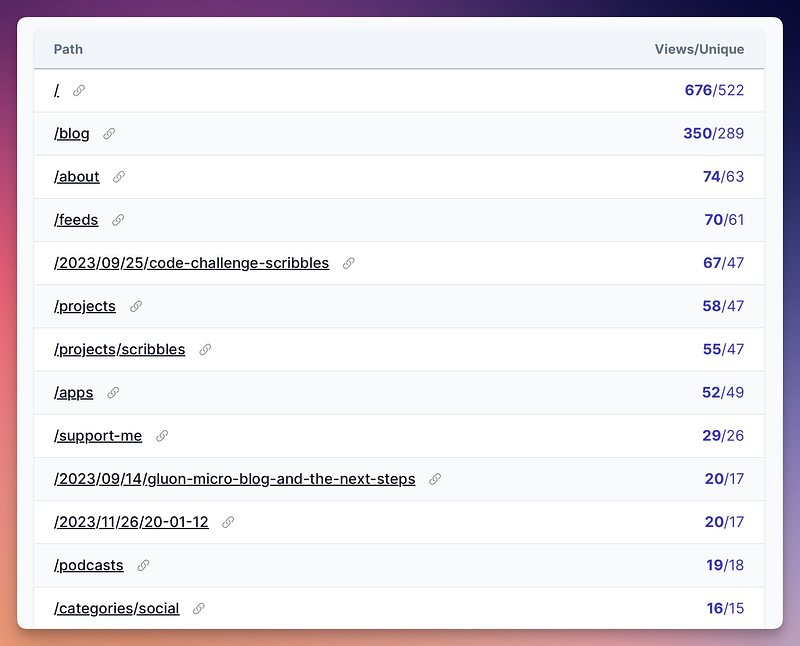This screenshot has width=800, height=646.
Task: Click link icon beside /2023/11/26/20-01-12
Action: point(228,522)
